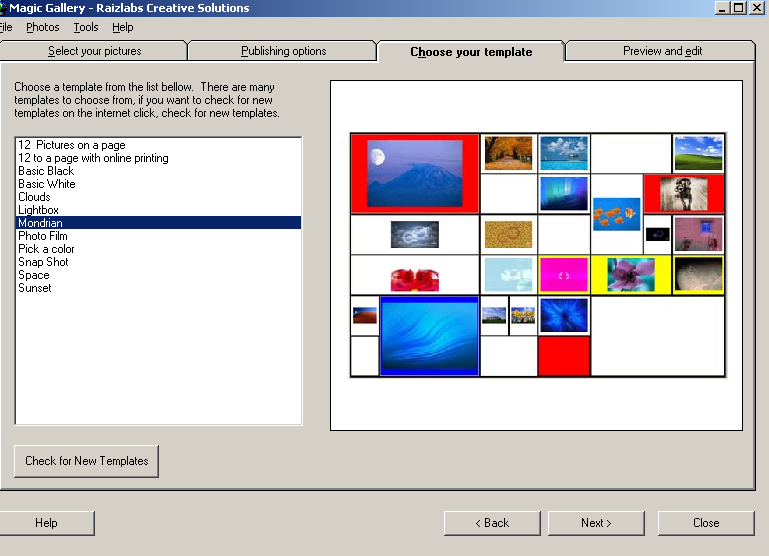Image resolution: width=769 pixels, height=556 pixels.
Task: Click the moon surface thumbnail
Action: (x=698, y=275)
